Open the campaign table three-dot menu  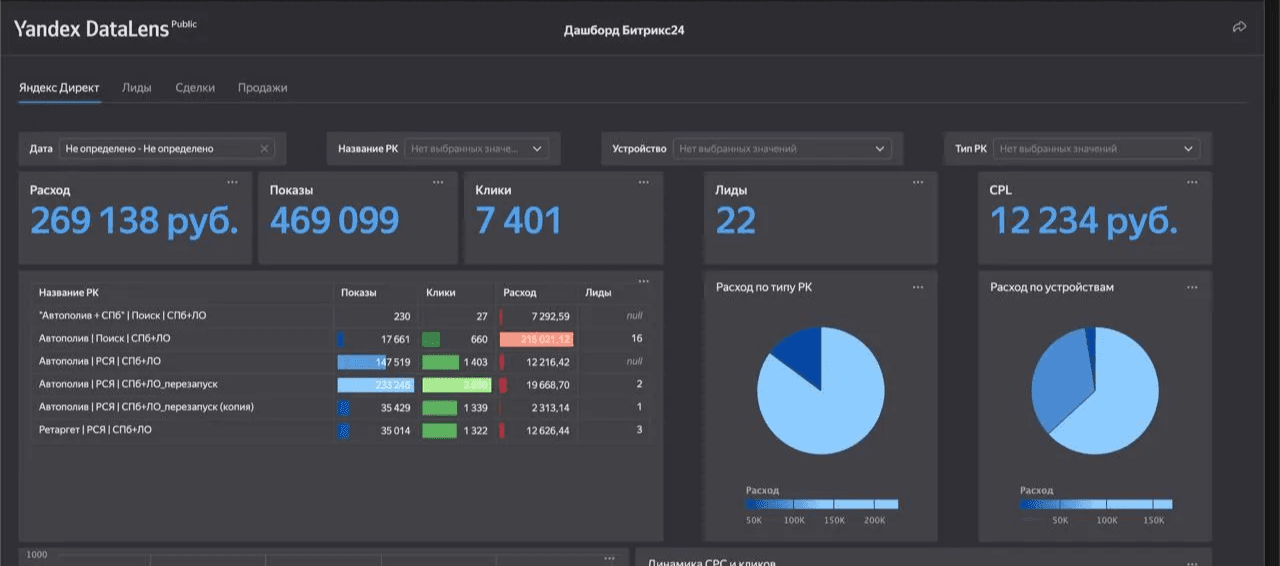[x=643, y=281]
